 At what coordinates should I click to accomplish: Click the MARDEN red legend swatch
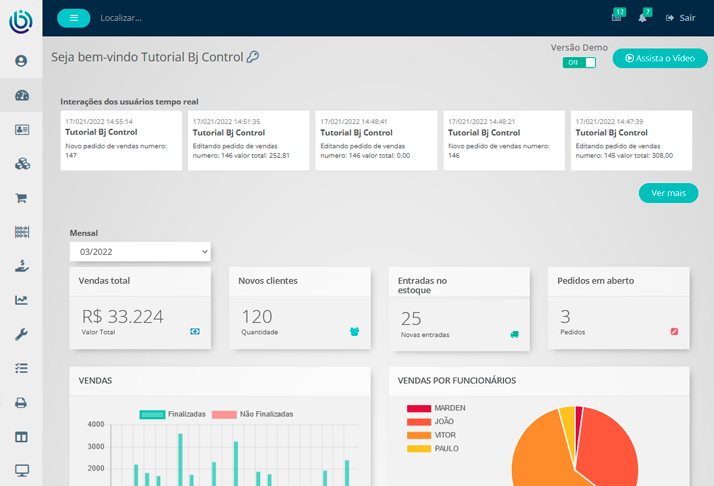click(419, 408)
